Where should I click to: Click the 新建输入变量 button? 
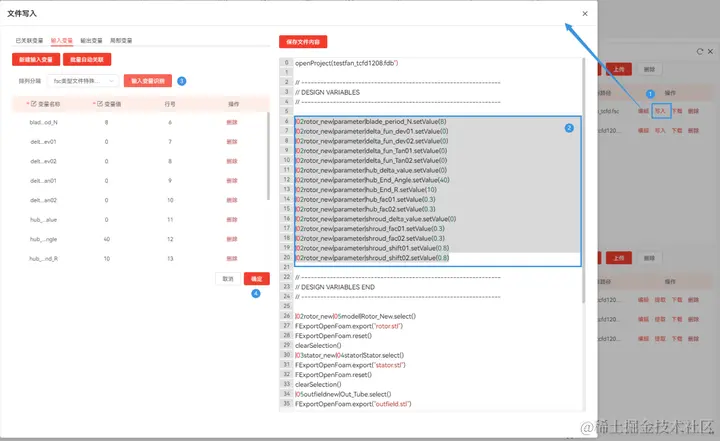point(36,59)
